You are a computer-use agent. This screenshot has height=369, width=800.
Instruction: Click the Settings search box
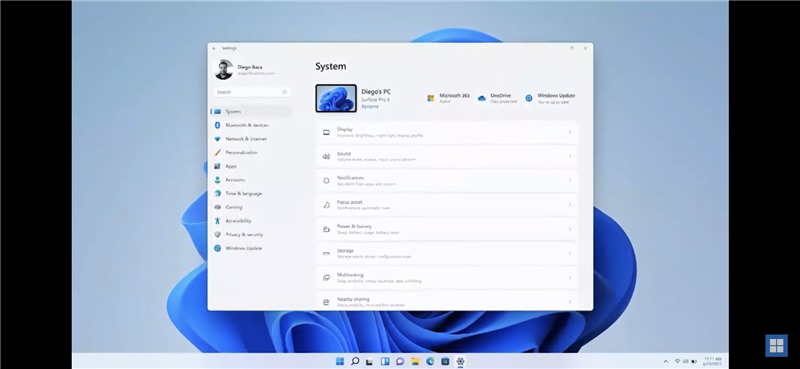coord(252,92)
